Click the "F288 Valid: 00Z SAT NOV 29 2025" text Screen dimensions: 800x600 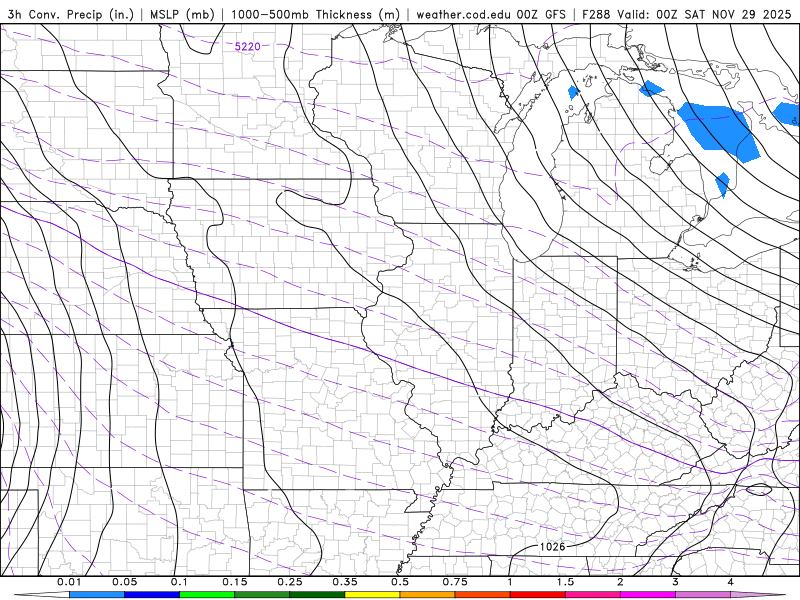click(686, 14)
